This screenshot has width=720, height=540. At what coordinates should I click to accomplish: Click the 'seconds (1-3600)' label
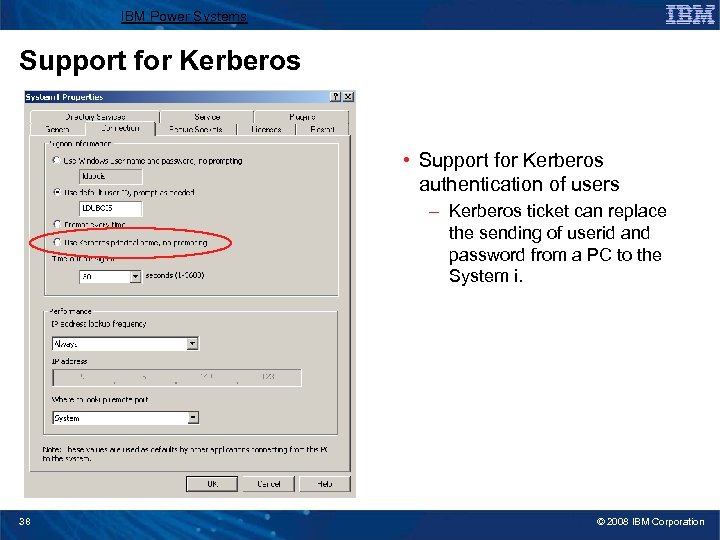[174, 276]
